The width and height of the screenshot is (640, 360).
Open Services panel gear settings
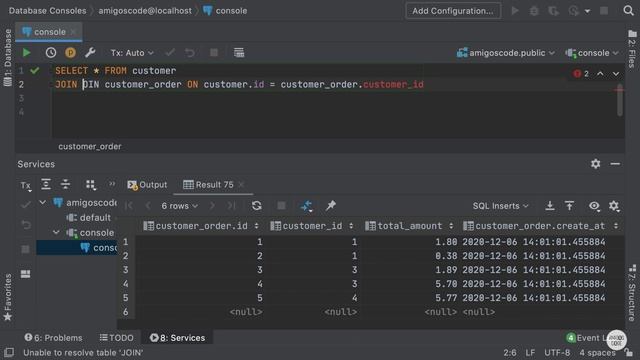(596, 164)
